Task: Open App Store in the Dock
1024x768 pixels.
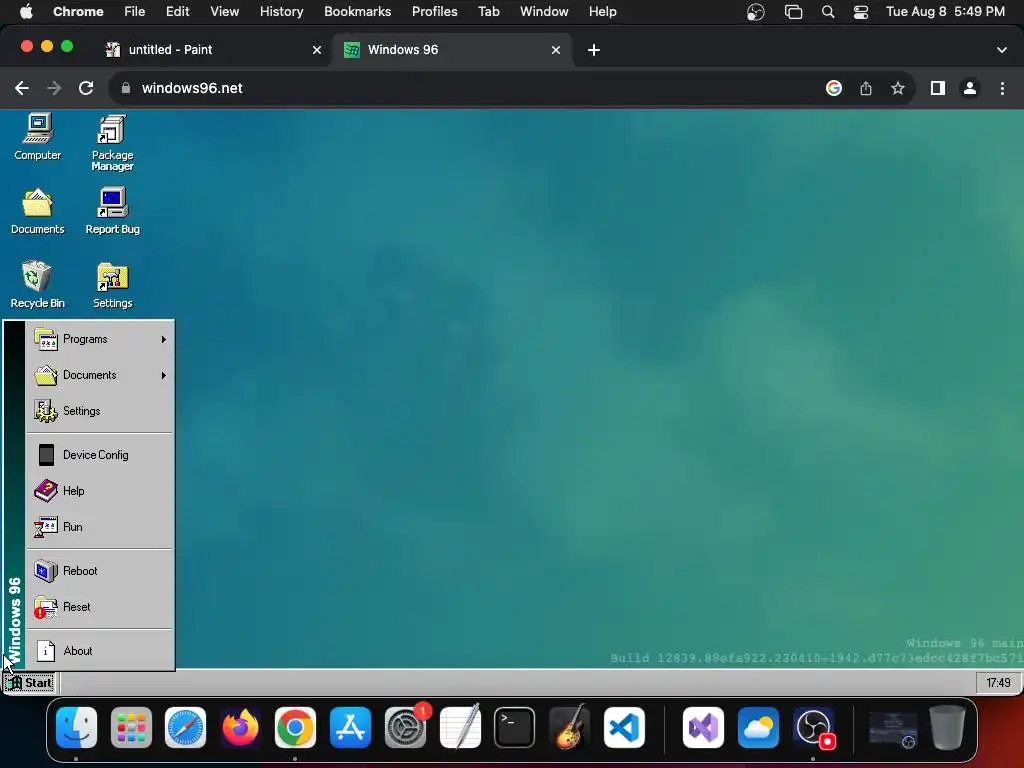Action: pos(351,728)
